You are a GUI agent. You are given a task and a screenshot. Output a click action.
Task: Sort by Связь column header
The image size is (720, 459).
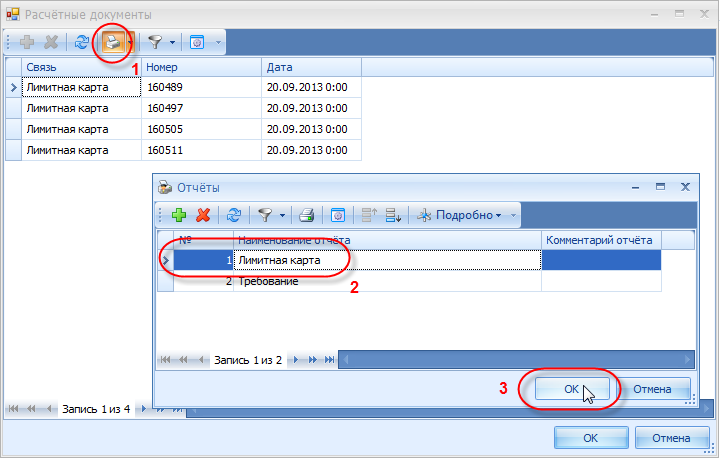(x=81, y=67)
